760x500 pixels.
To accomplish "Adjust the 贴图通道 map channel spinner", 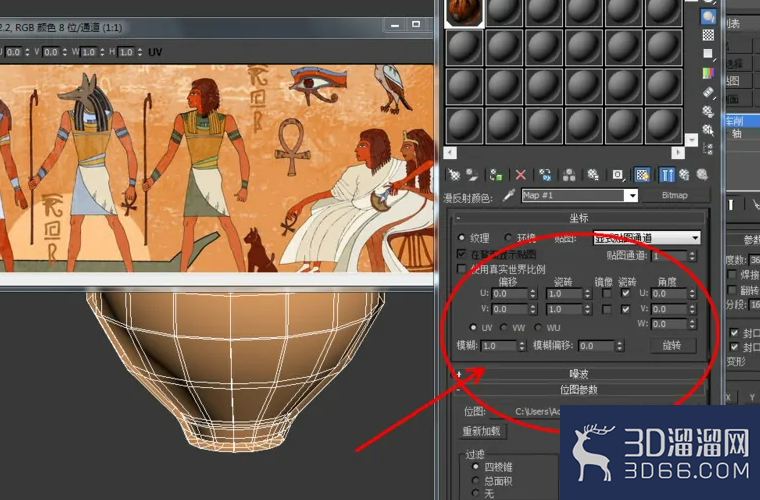I will [x=692, y=255].
